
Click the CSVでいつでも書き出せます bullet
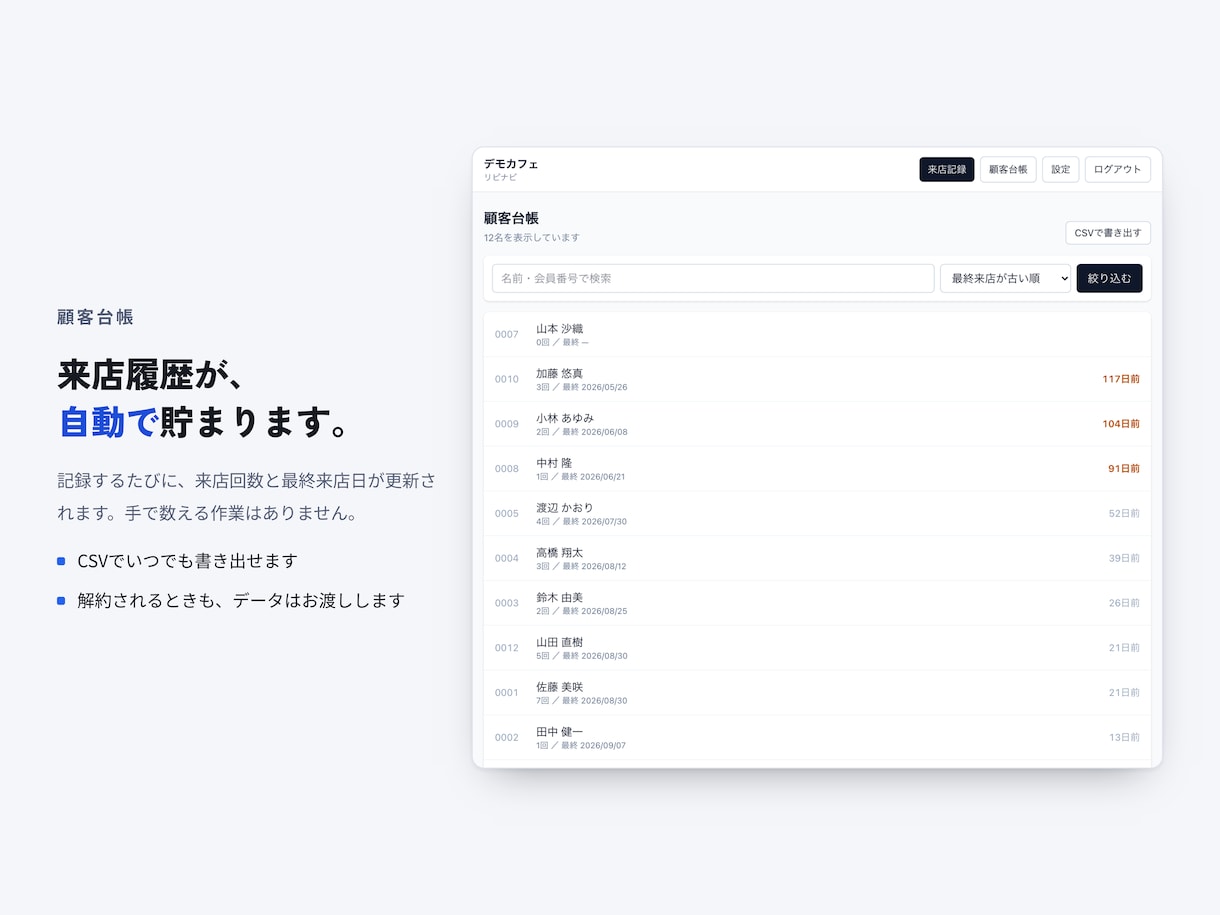pyautogui.click(x=187, y=561)
